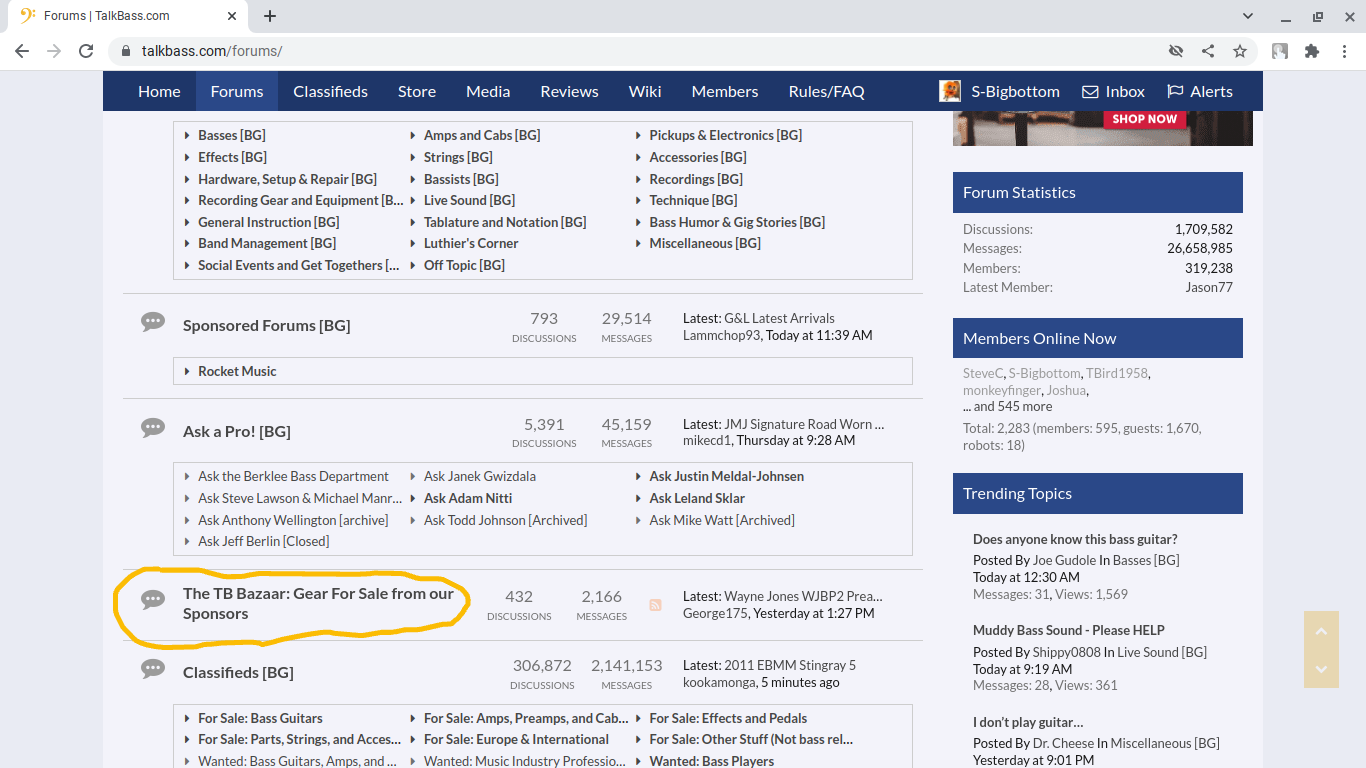Open the Inbox envelope link
The image size is (1366, 768).
pos(1113,91)
